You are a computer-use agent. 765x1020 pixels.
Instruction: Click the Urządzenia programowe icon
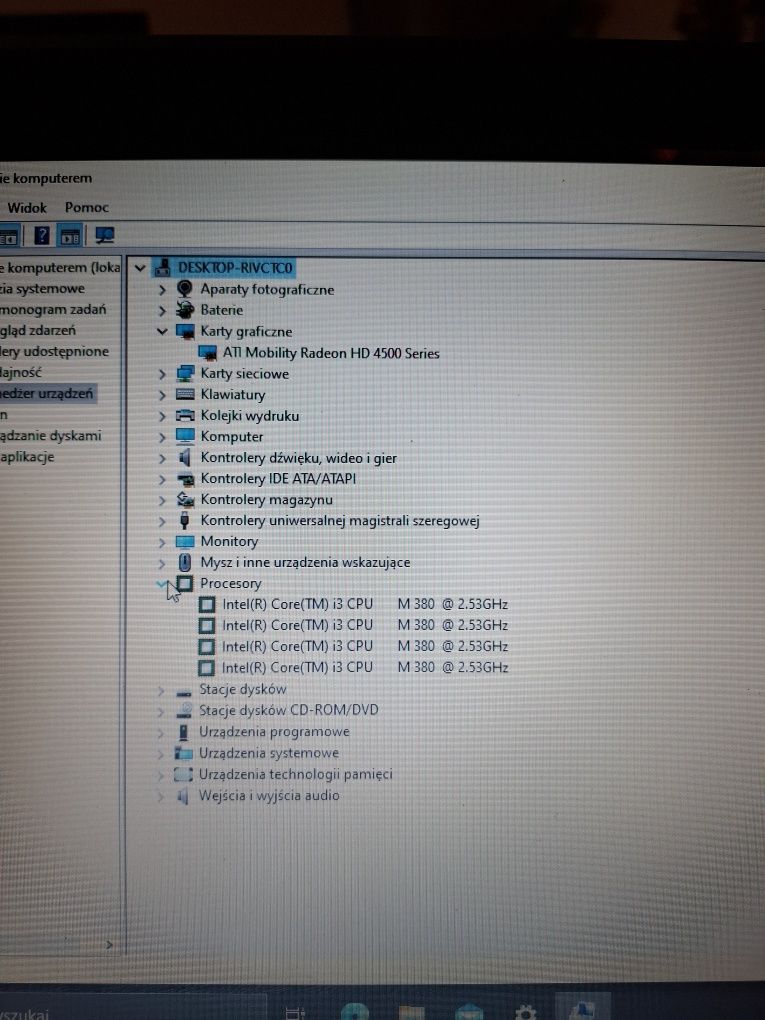click(x=183, y=732)
